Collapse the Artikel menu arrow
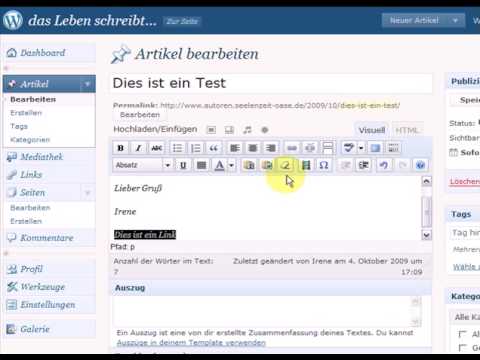Viewport: 480px width, 360px height. [87, 84]
